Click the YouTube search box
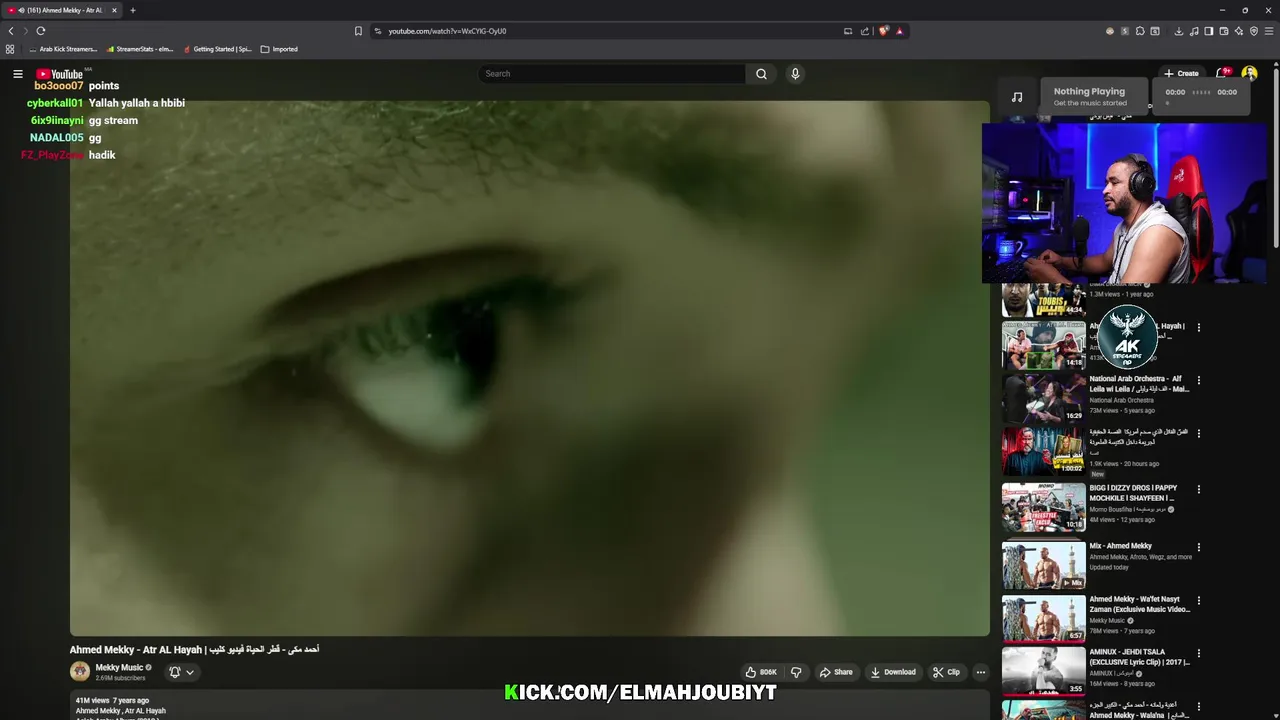This screenshot has height=720, width=1280. click(x=612, y=74)
